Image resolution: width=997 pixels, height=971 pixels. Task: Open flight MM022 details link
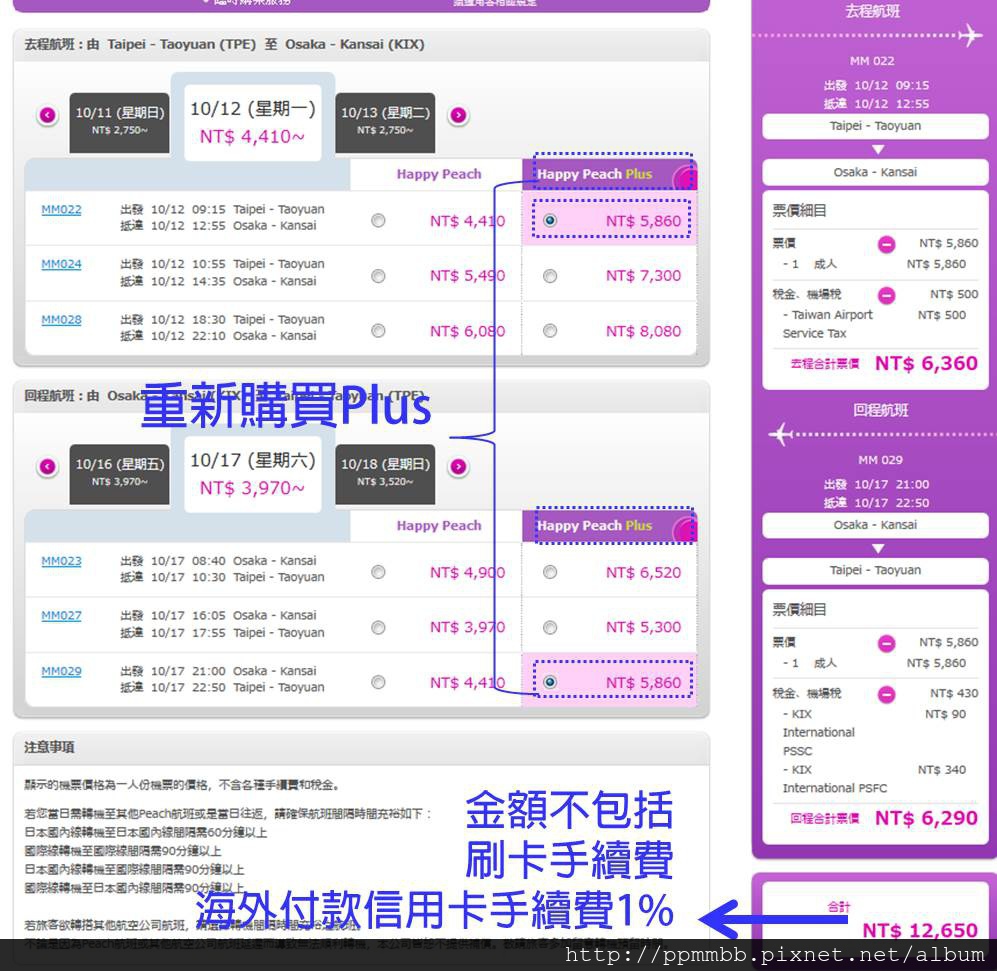61,210
